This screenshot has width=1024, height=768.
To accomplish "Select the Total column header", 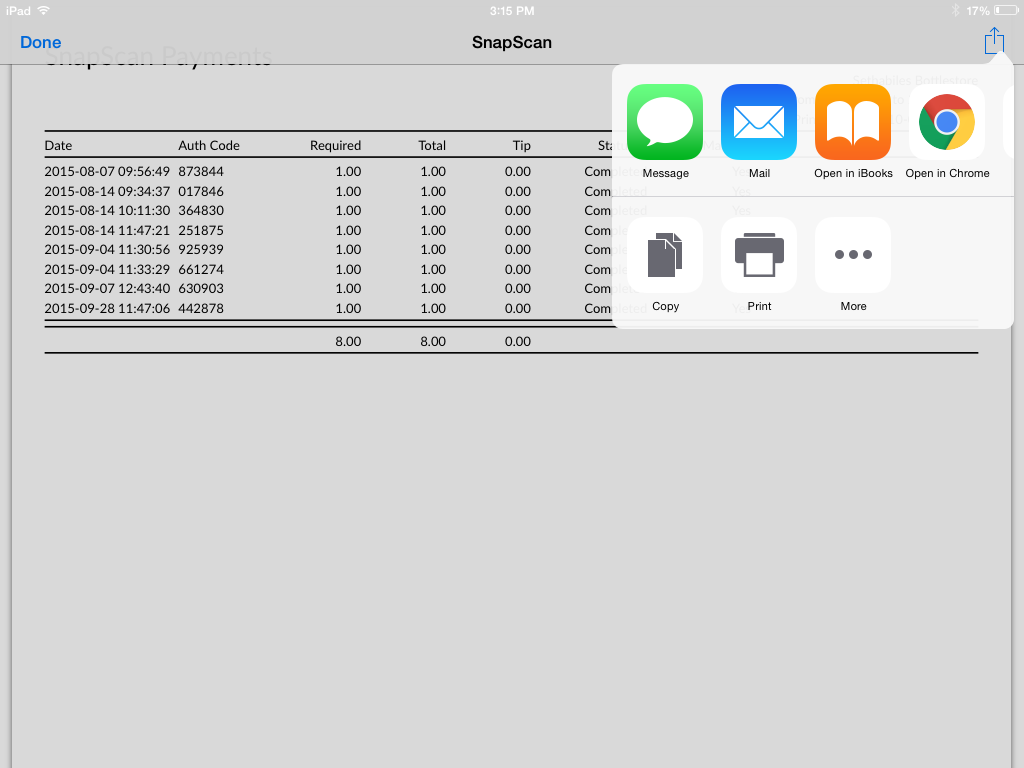I will (432, 146).
